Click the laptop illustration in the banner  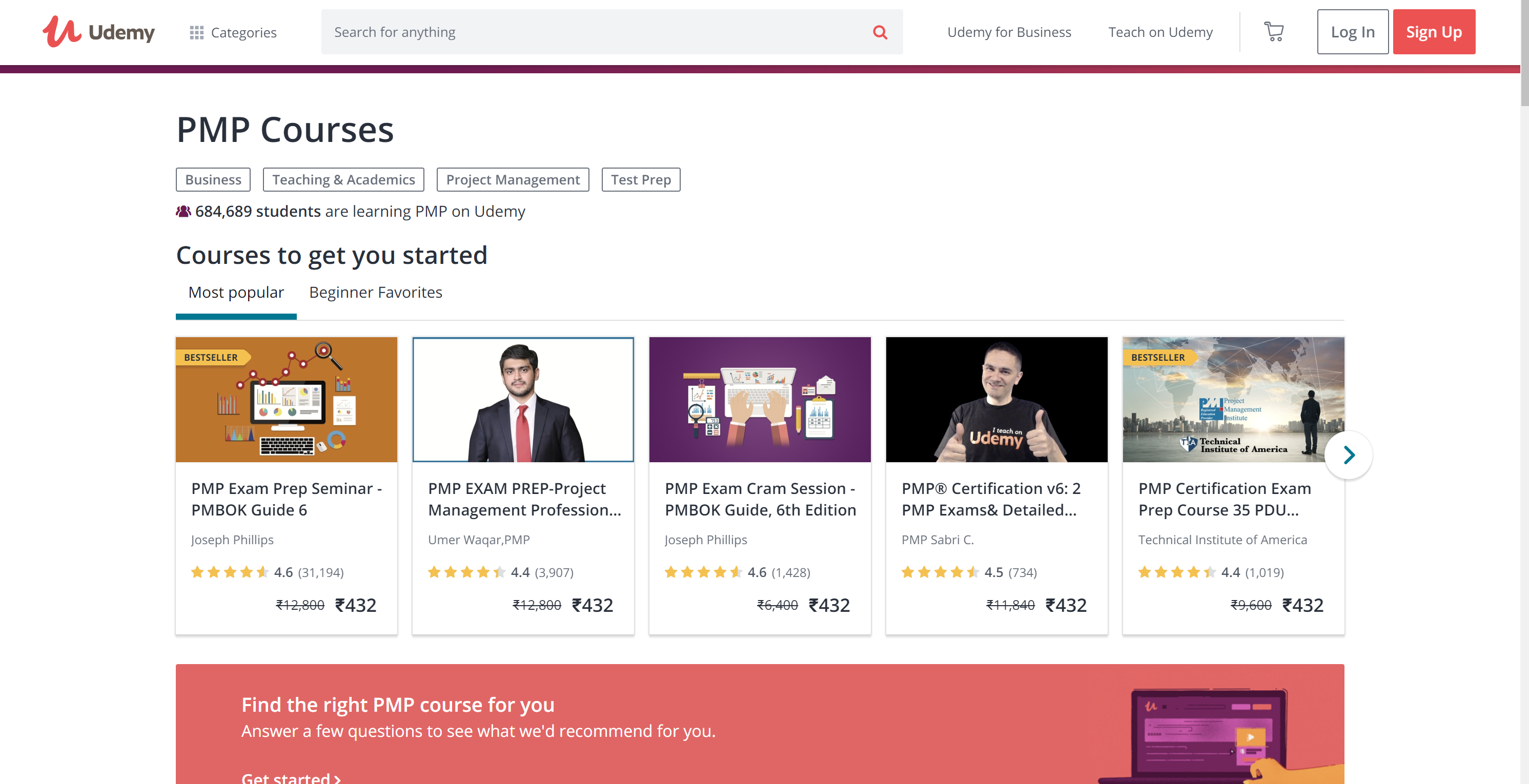[1211, 736]
